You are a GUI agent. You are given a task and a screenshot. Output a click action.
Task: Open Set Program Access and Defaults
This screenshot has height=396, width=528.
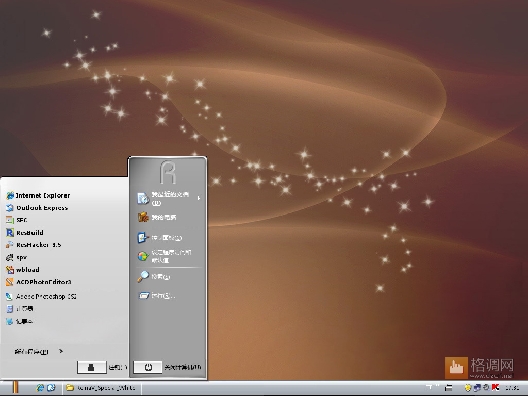coord(164,256)
